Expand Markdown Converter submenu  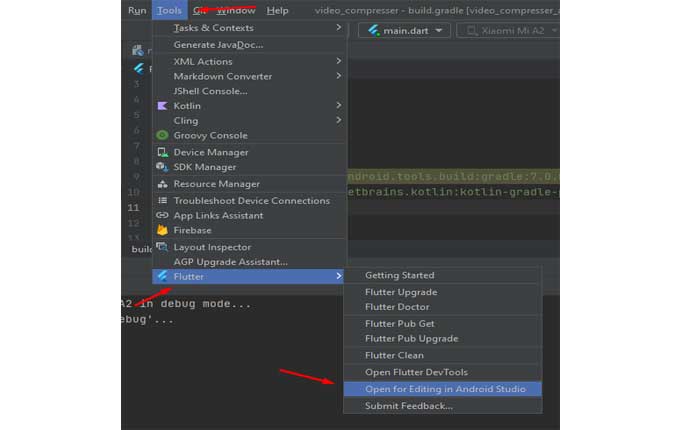coord(222,76)
